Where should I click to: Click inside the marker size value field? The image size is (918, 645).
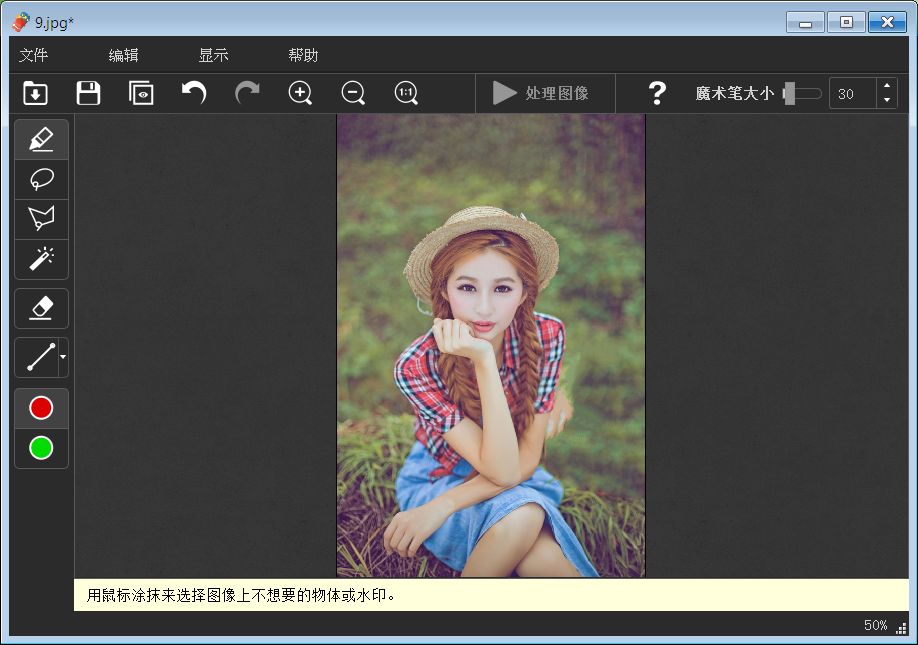(x=852, y=94)
